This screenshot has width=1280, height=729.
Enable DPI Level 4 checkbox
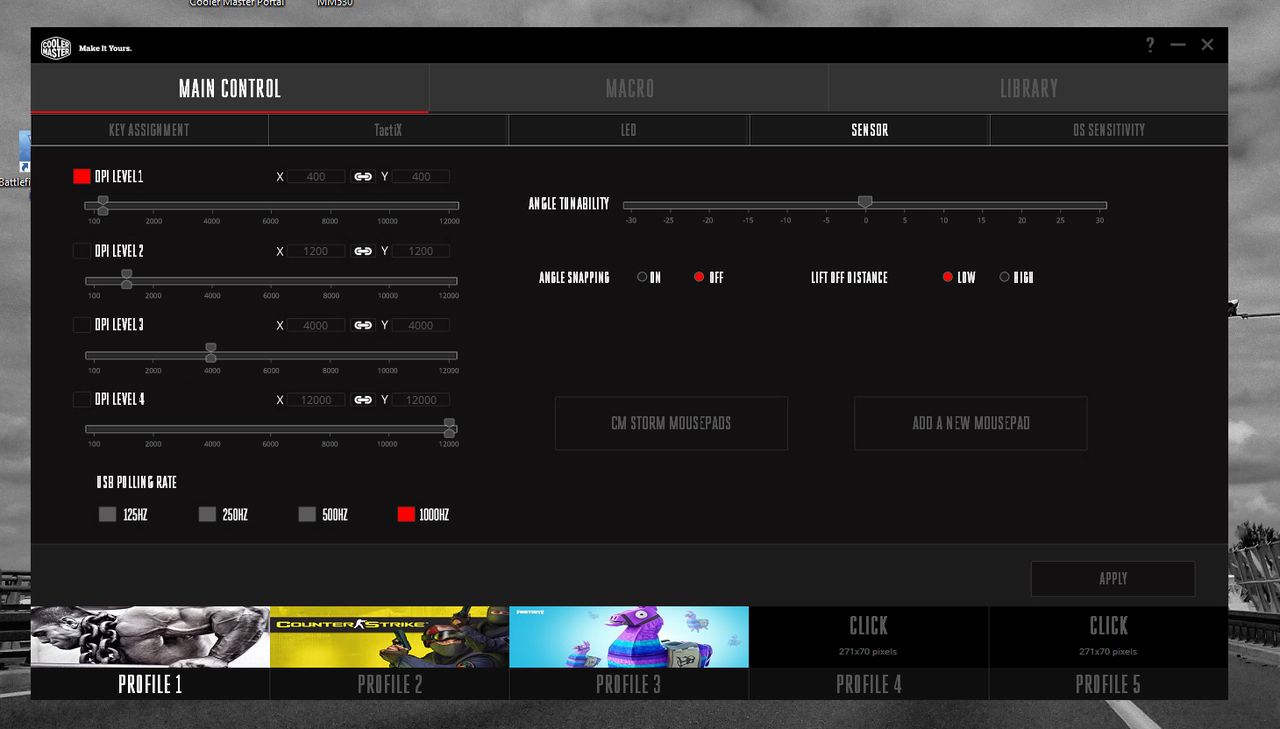click(82, 399)
